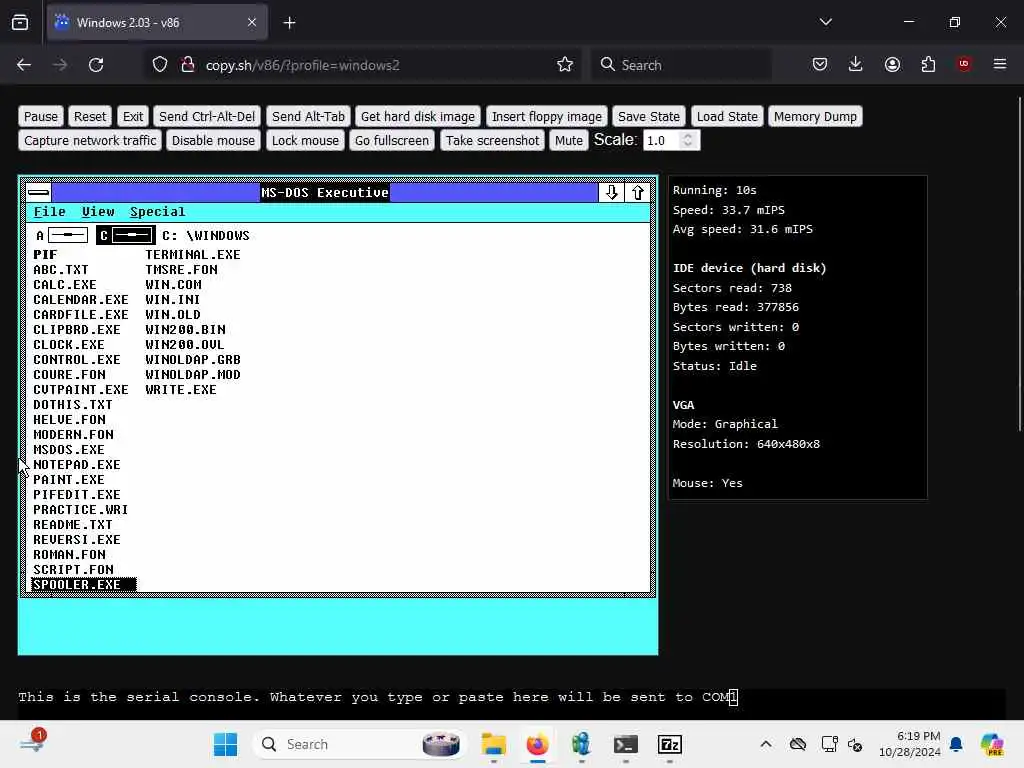
Task: Open the File menu
Action: [50, 212]
